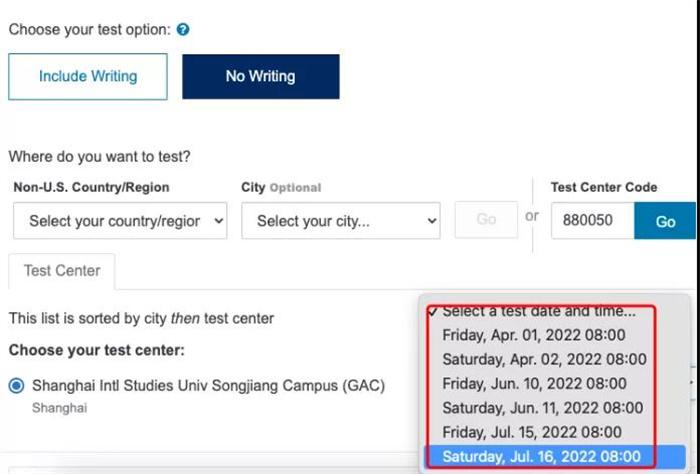The image size is (700, 474).
Task: Select Friday, Jun. 10, 2022 08:00 date
Action: (x=534, y=383)
